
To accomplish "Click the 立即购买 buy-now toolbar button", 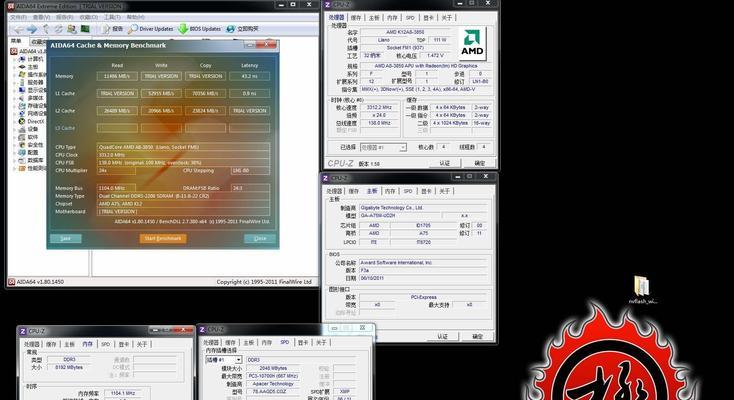I will [x=242, y=29].
